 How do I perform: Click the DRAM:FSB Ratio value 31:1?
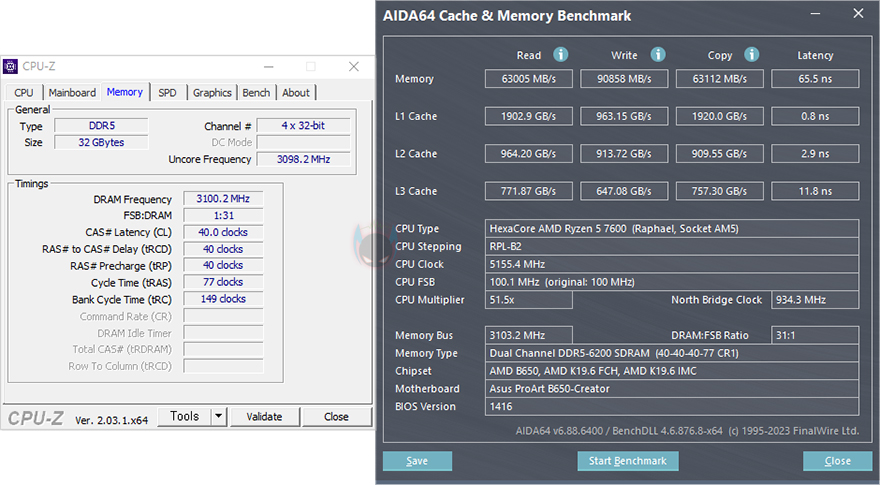(815, 335)
